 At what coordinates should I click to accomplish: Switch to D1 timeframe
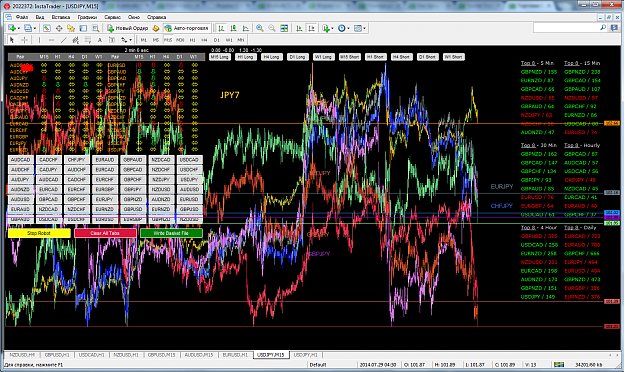(217, 40)
